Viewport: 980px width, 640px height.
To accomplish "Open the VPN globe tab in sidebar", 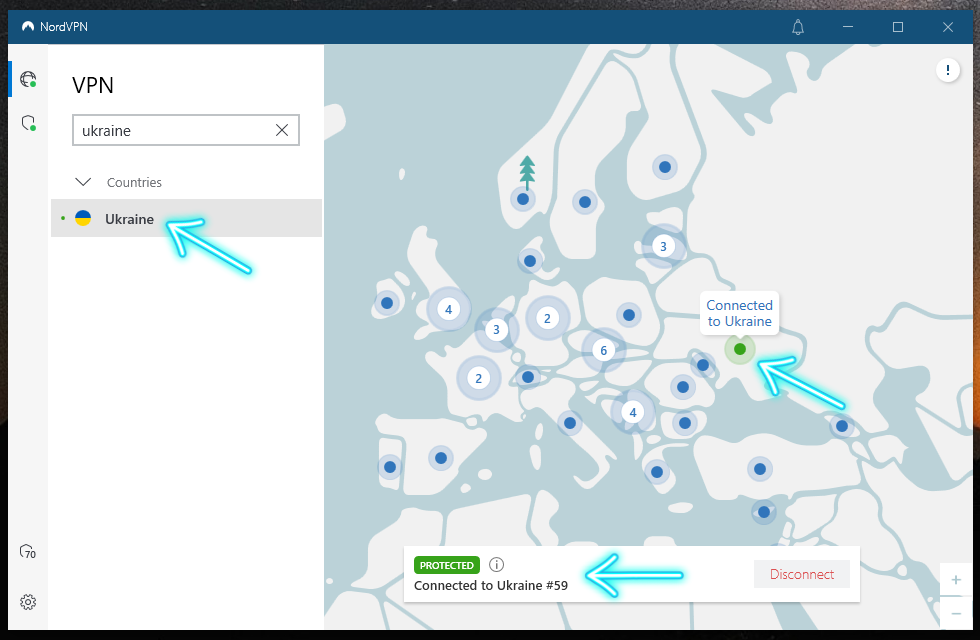I will point(28,79).
